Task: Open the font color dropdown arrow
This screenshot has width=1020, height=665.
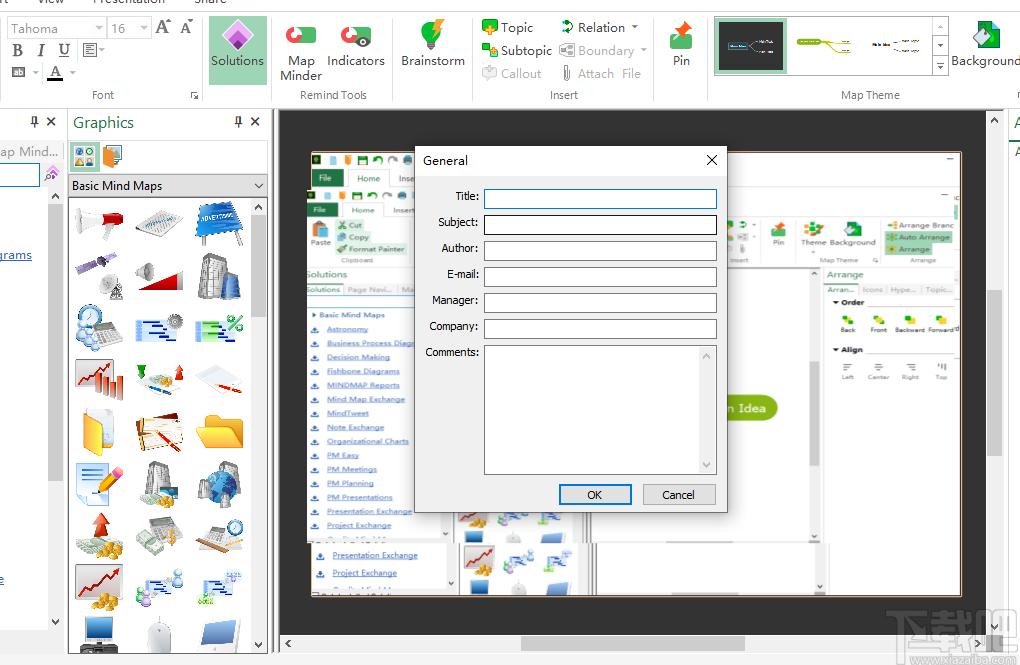Action: pyautogui.click(x=72, y=72)
